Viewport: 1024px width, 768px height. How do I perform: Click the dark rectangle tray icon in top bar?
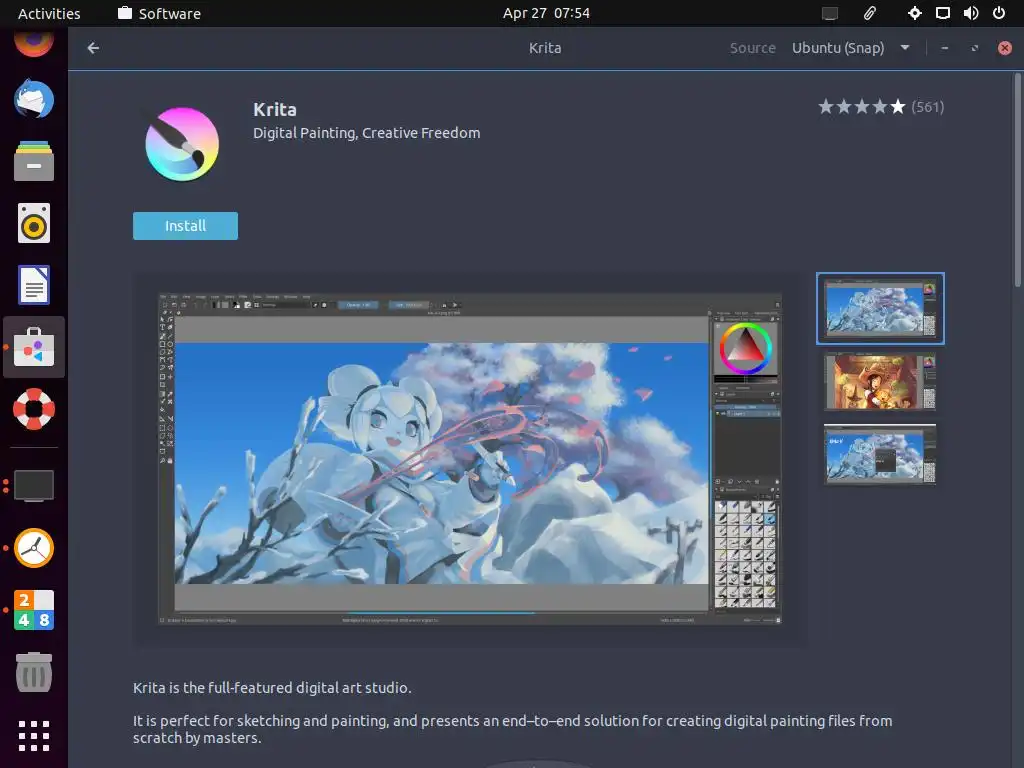(x=830, y=13)
